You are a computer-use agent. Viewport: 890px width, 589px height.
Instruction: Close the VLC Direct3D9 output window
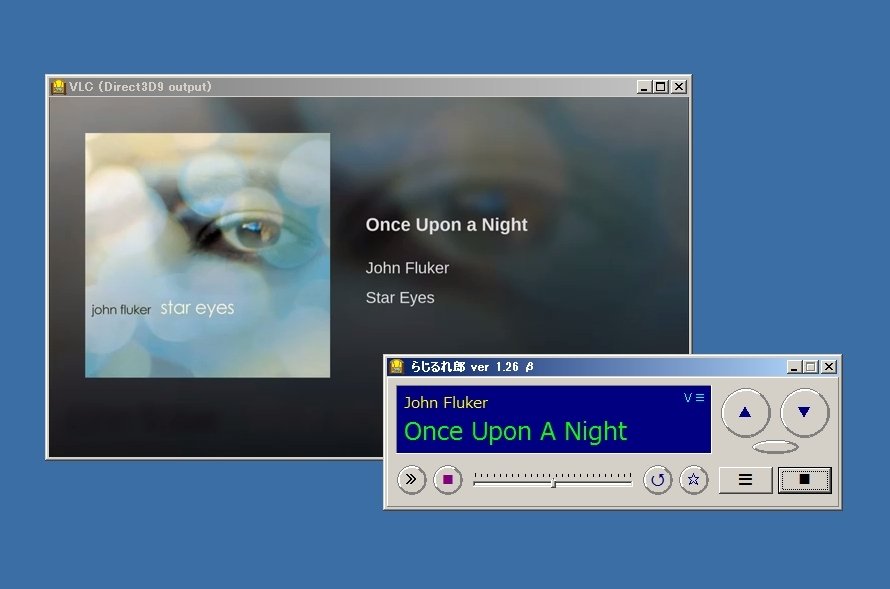[x=679, y=87]
